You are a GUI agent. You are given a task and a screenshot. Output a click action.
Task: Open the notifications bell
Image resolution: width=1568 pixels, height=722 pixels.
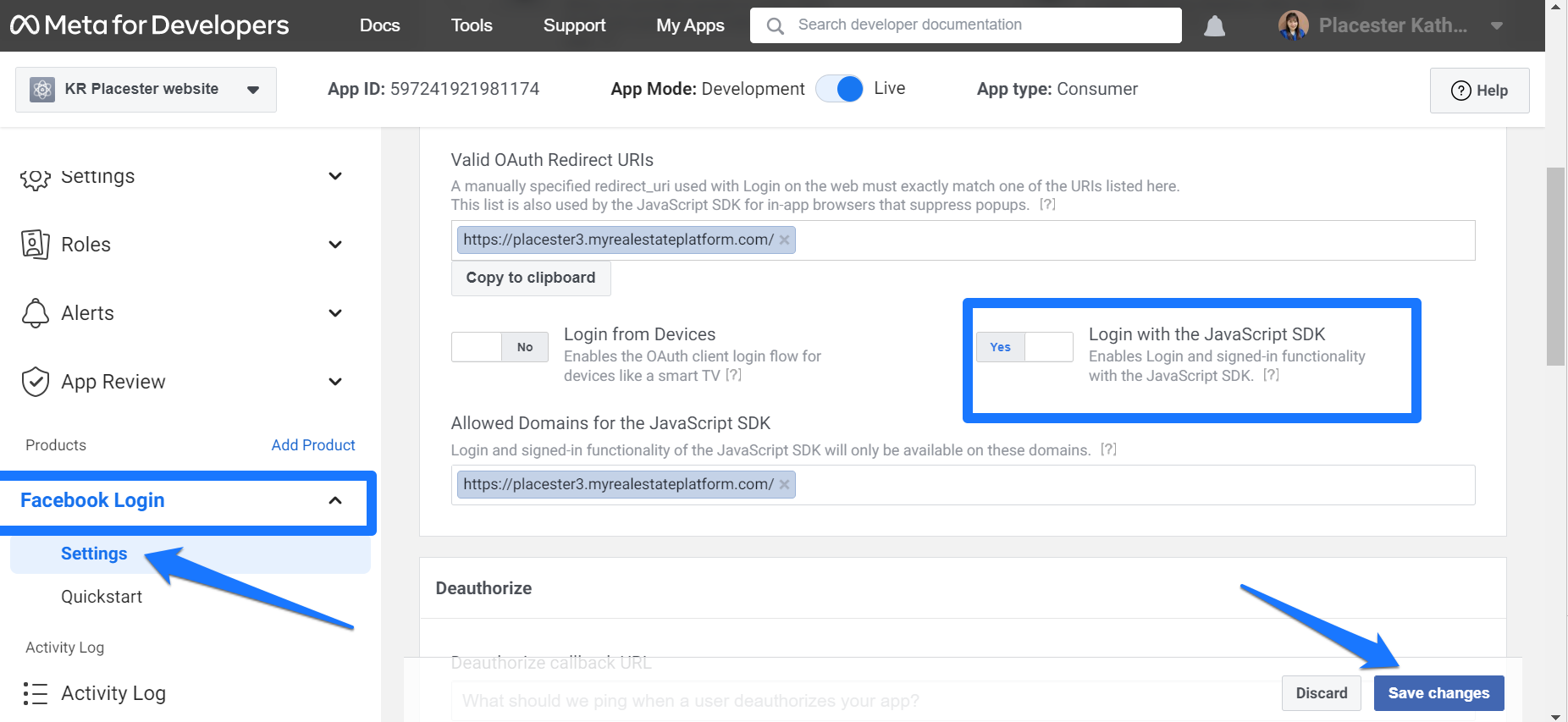[1215, 26]
